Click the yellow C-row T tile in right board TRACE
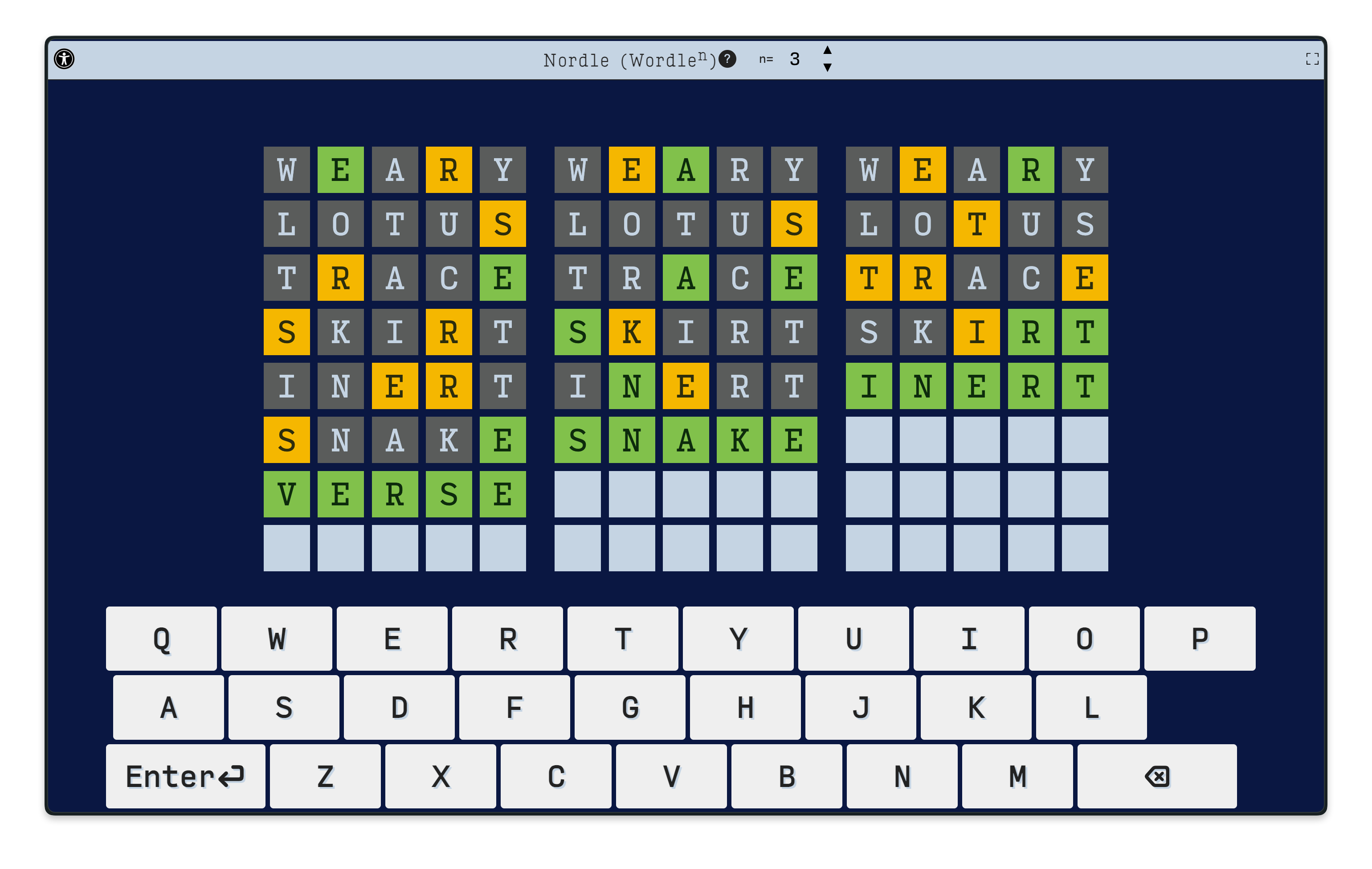Screen dimensions: 1372x869 [x=868, y=278]
